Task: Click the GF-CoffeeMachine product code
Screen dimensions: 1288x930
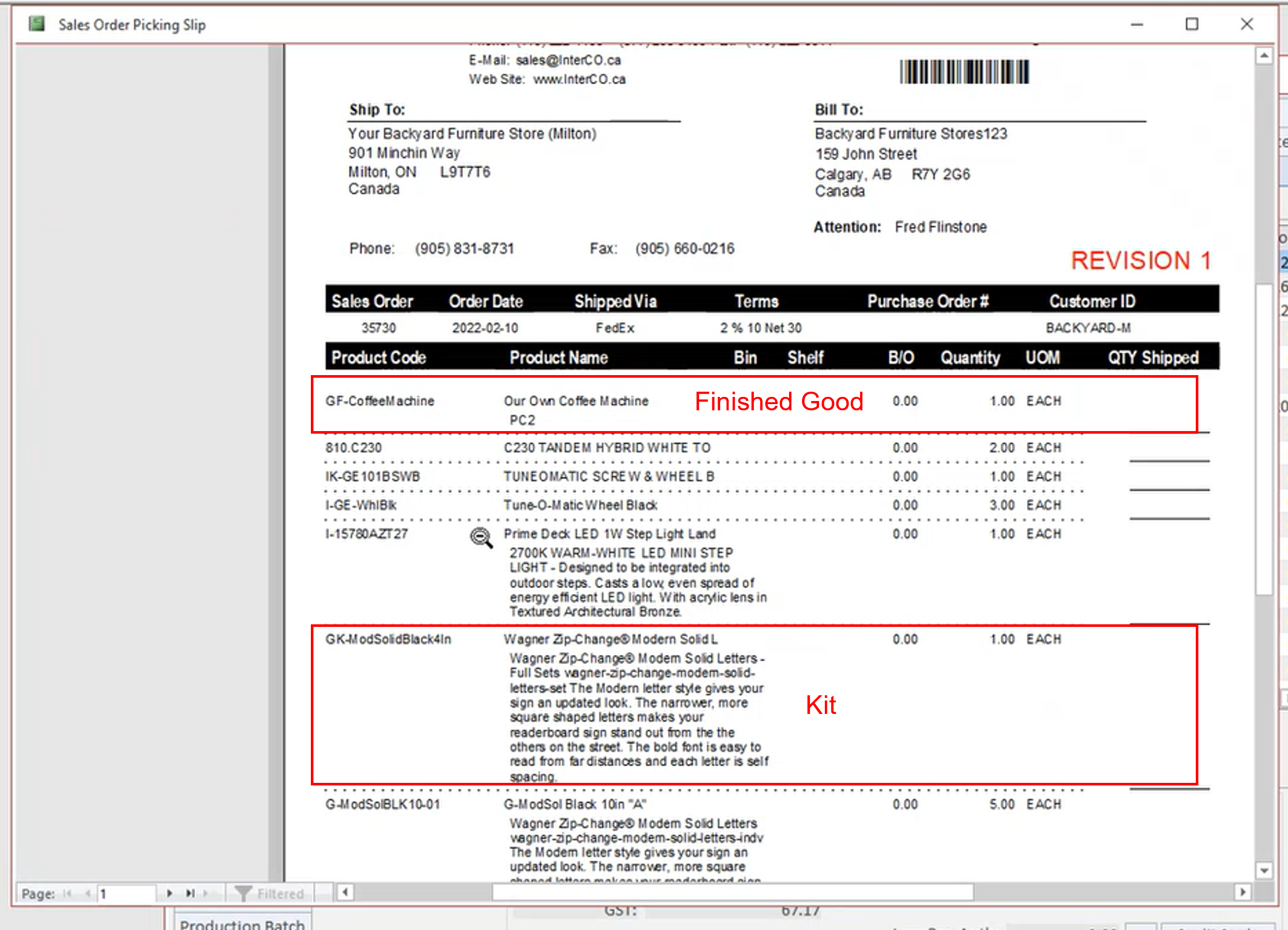Action: (379, 402)
